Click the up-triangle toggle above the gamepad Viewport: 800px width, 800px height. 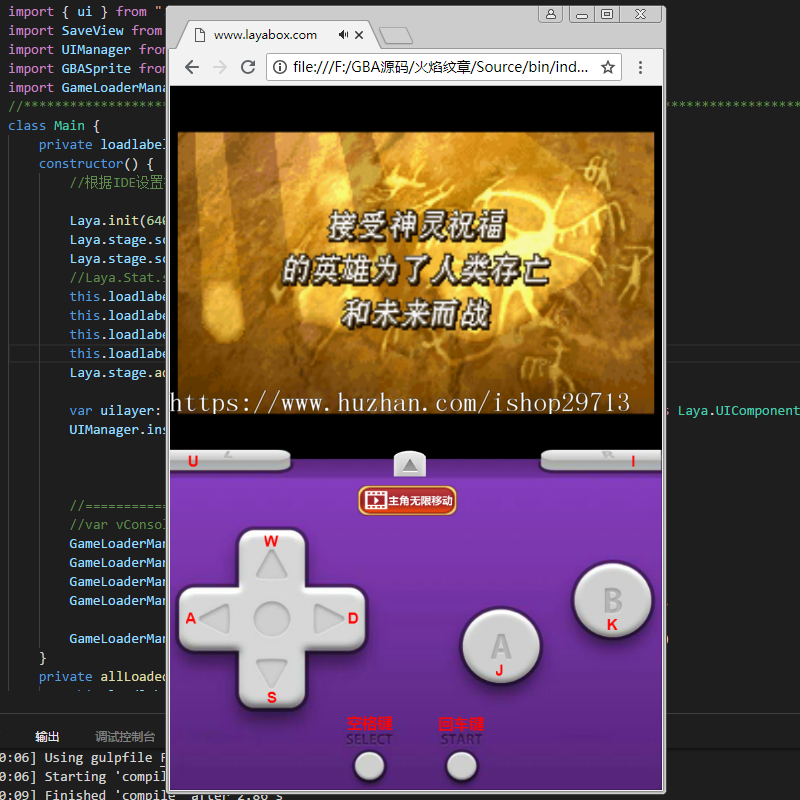[x=410, y=464]
